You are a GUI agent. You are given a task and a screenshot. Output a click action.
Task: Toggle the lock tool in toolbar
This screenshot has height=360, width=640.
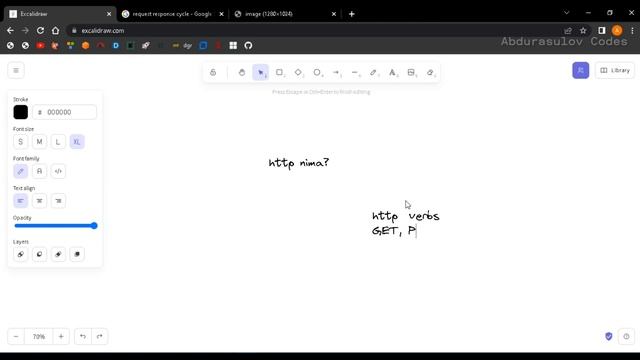click(x=213, y=72)
